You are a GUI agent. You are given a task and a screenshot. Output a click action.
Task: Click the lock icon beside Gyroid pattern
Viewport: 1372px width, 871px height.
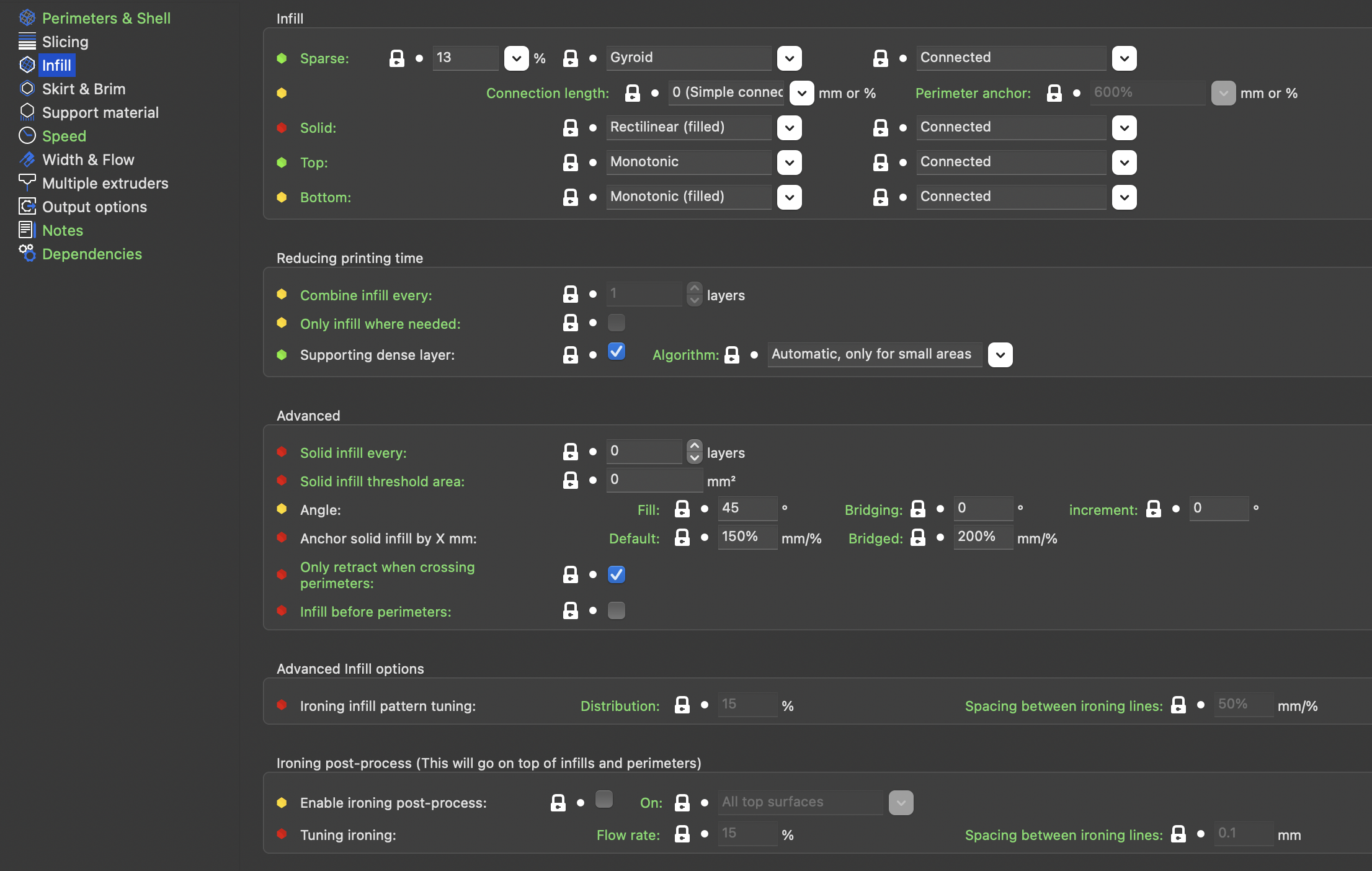point(570,58)
